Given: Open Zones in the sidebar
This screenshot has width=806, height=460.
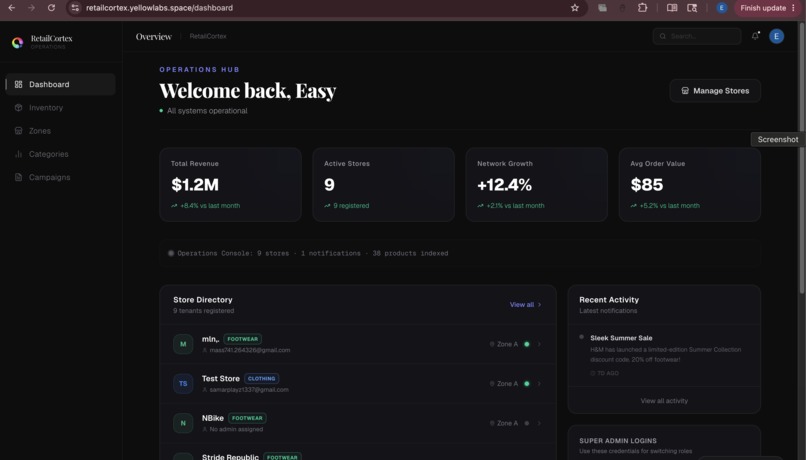Looking at the screenshot, I should click(61, 131).
